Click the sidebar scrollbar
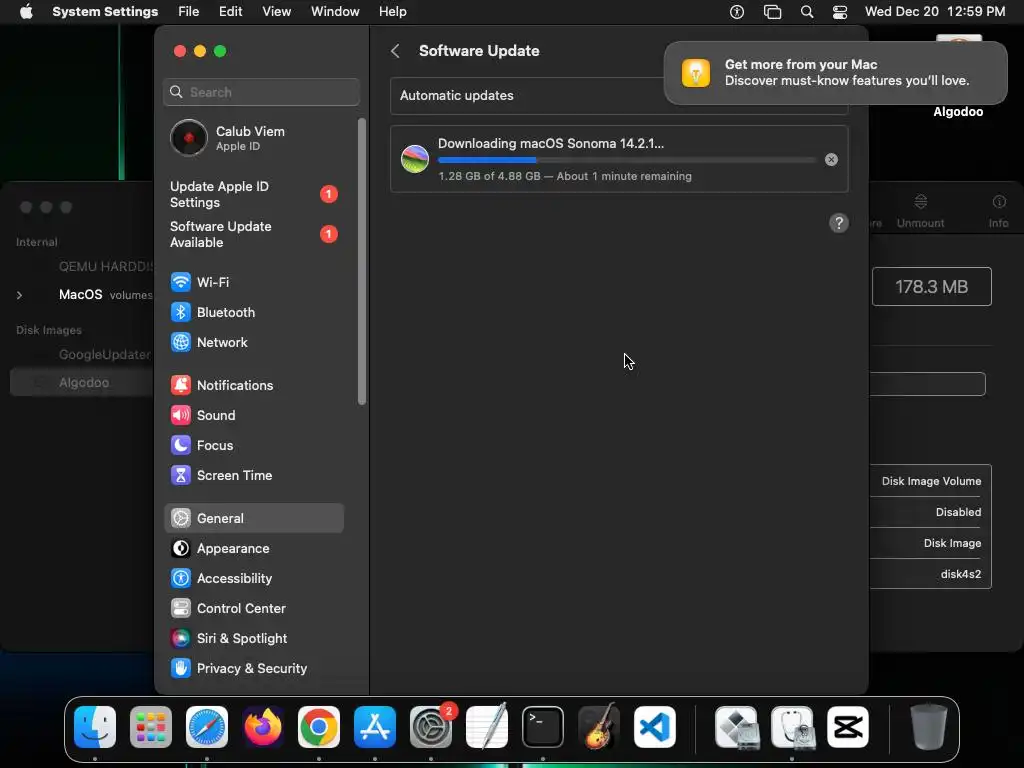The height and width of the screenshot is (768, 1024). [362, 261]
